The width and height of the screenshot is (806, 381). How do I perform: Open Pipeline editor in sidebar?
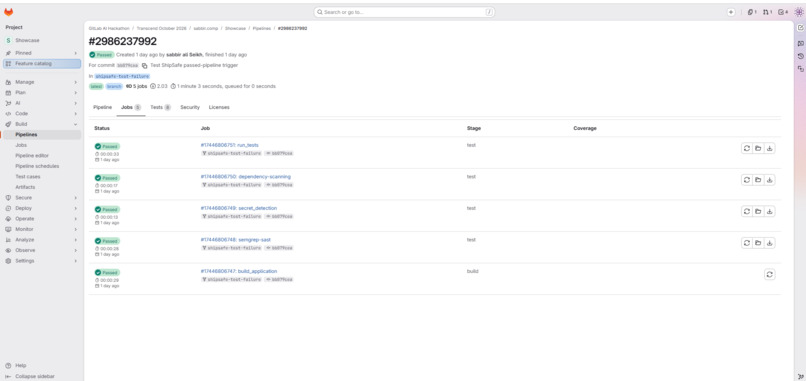pyautogui.click(x=42, y=156)
